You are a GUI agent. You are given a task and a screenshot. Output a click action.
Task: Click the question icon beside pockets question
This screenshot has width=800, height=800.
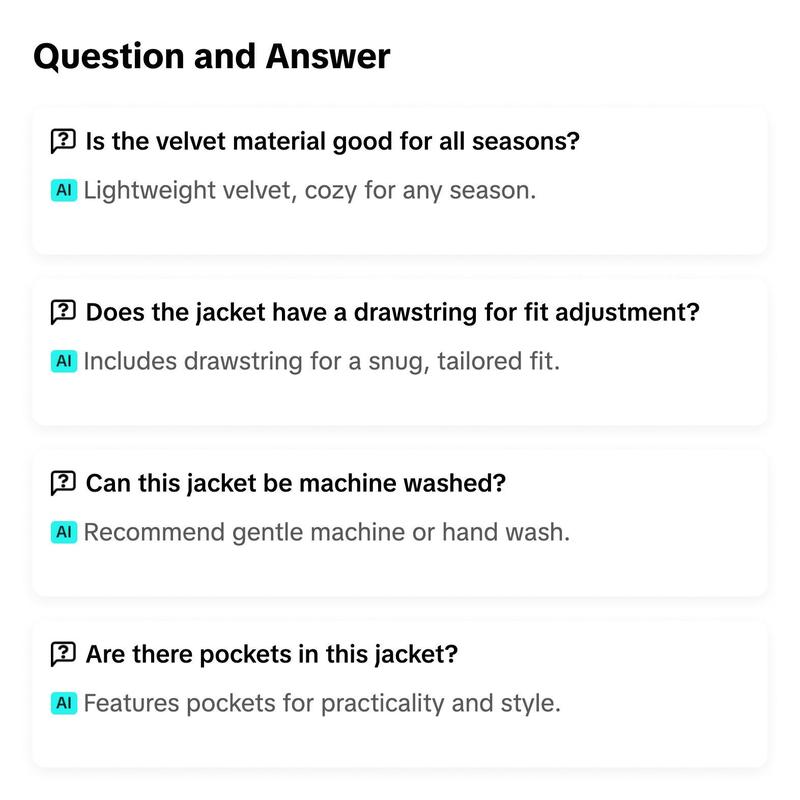point(63,654)
